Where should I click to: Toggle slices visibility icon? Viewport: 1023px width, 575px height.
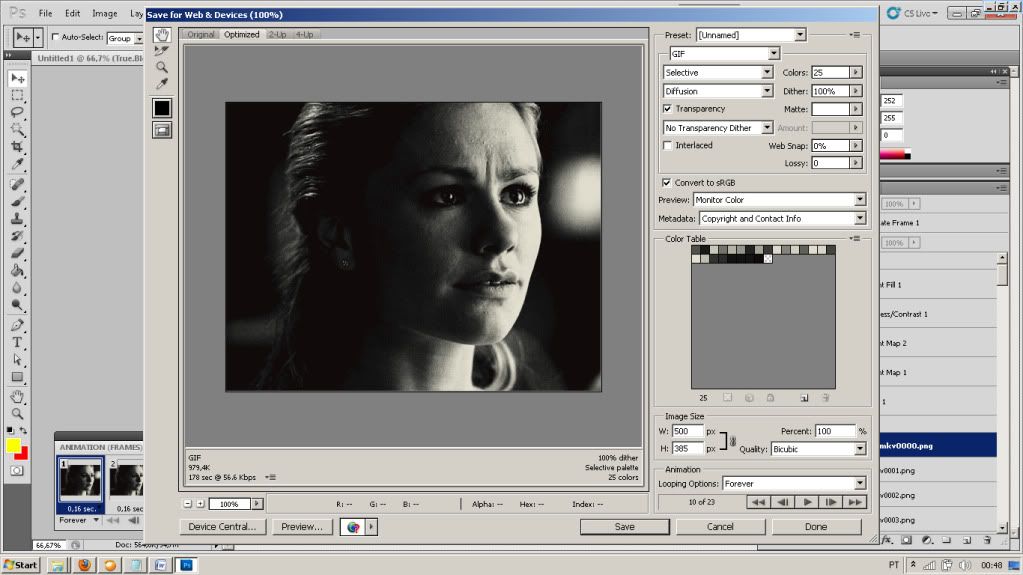pos(161,129)
